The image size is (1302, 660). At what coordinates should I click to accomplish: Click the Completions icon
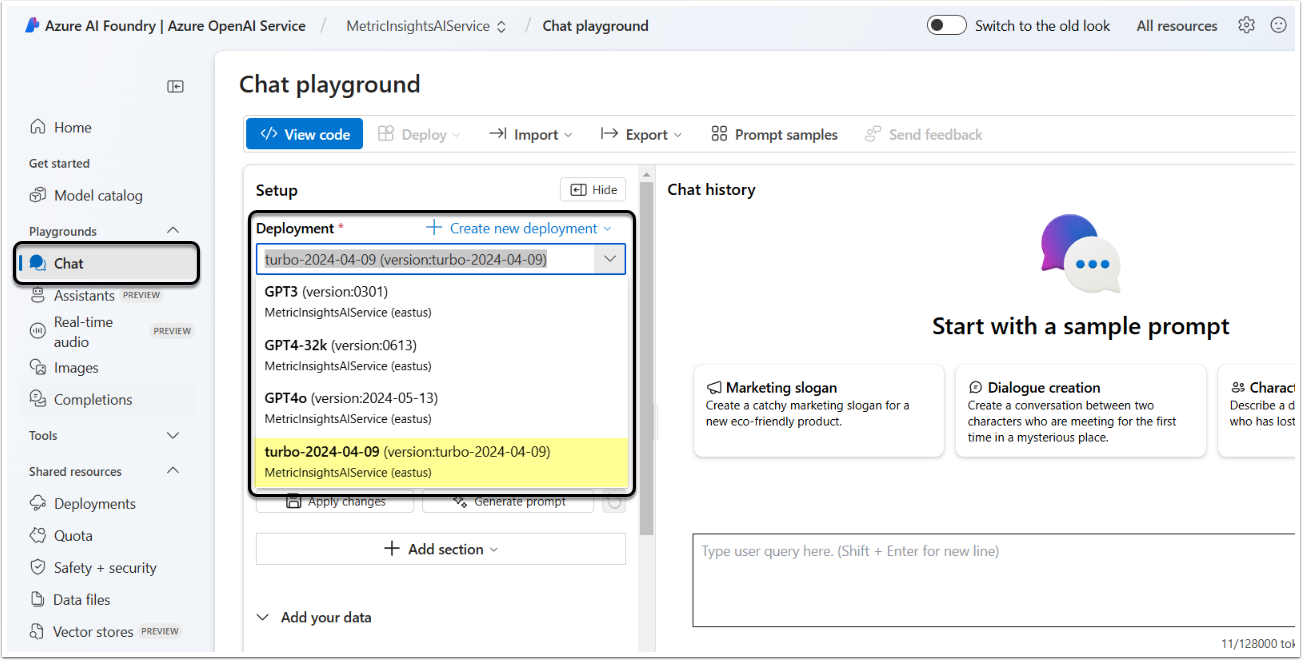[x=38, y=399]
